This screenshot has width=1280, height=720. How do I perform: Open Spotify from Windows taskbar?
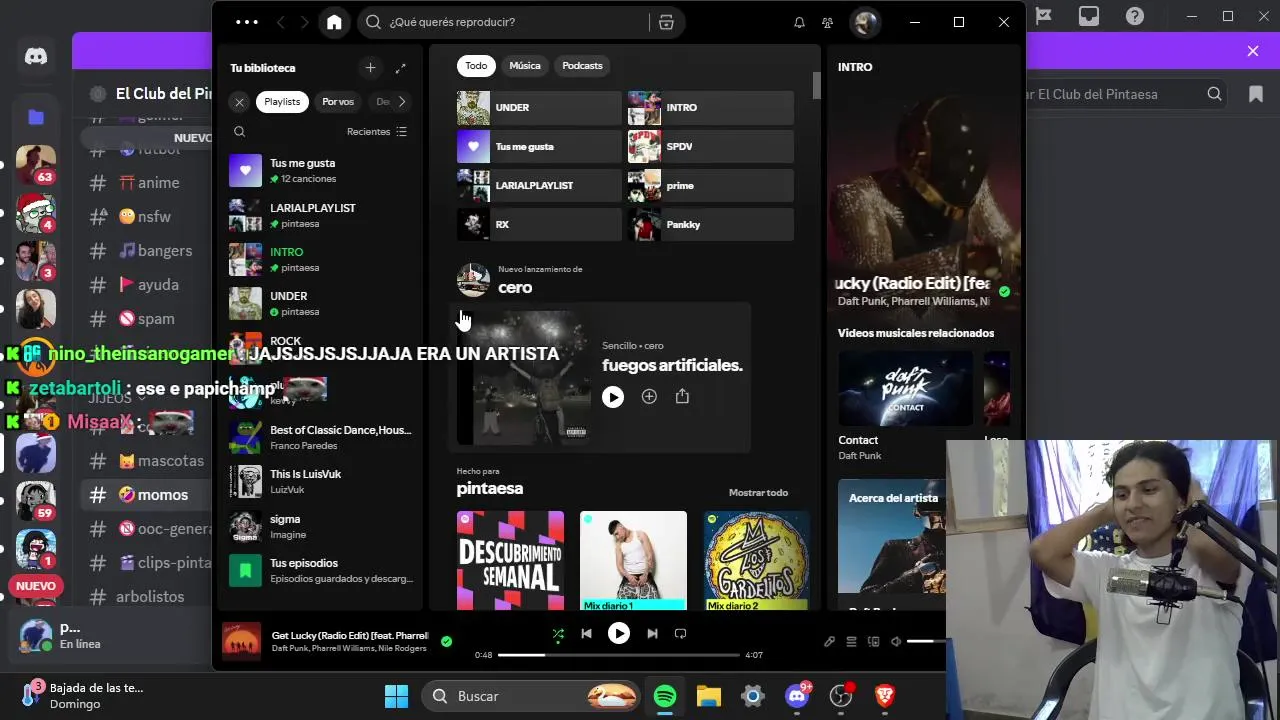[x=665, y=696]
